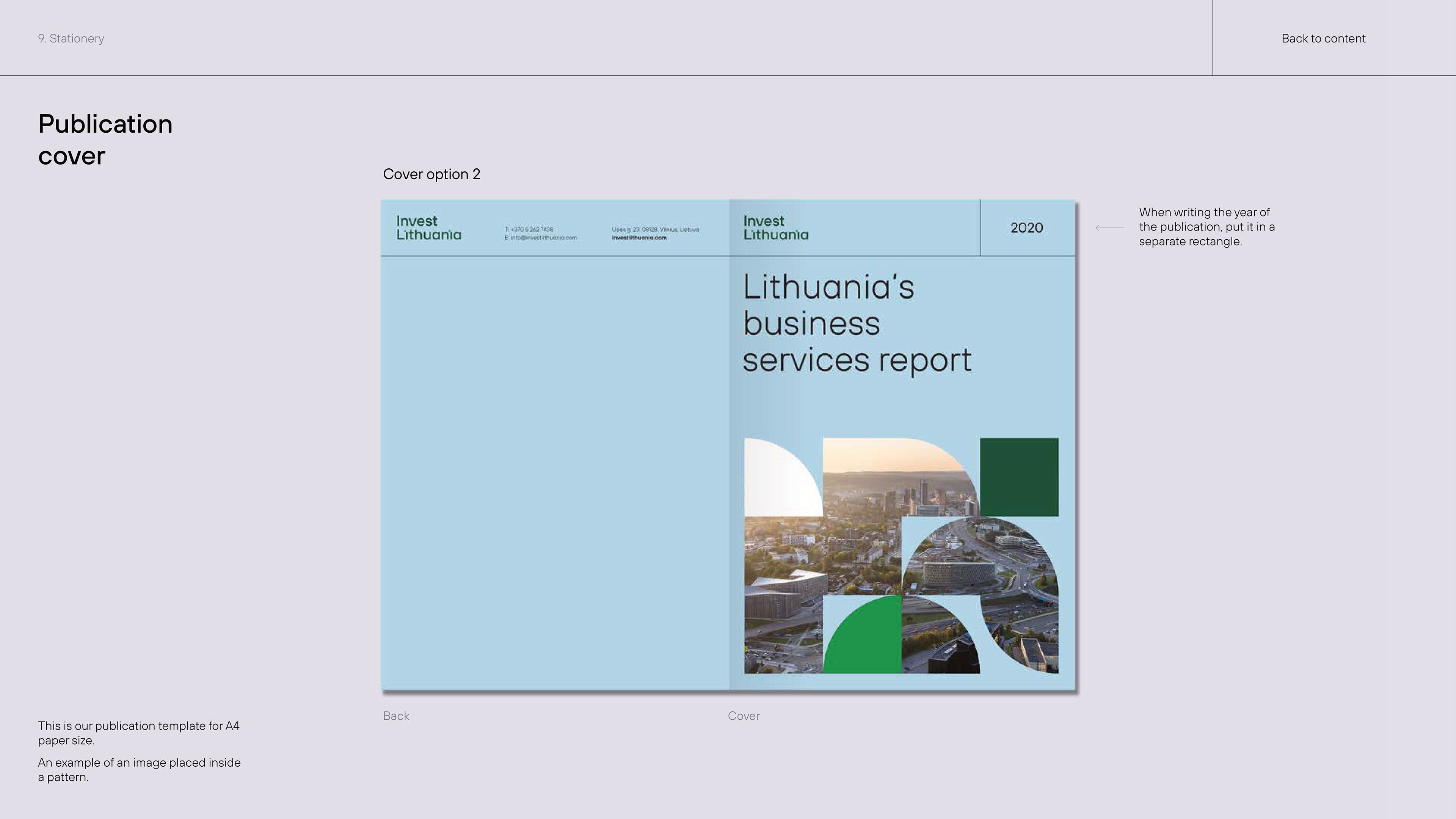The width and height of the screenshot is (1456, 819).
Task: Click the Cover caption under the spread
Action: (x=743, y=715)
